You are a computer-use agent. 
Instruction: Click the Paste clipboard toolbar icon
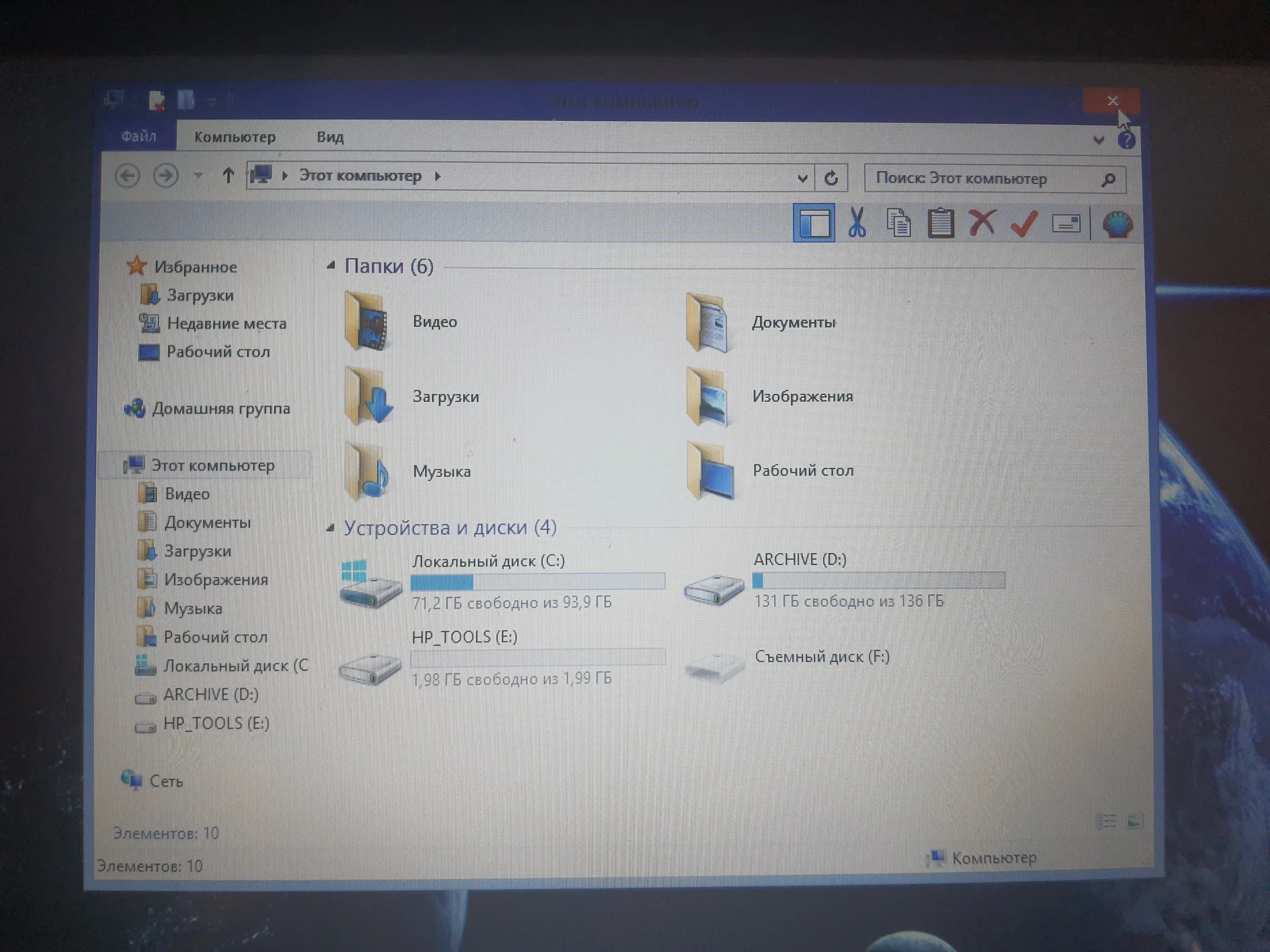(941, 223)
